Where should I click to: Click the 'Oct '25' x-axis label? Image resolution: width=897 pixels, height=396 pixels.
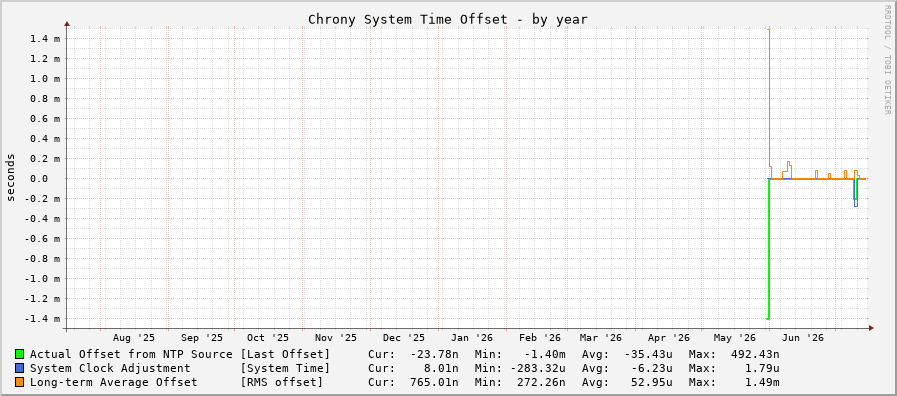[268, 338]
